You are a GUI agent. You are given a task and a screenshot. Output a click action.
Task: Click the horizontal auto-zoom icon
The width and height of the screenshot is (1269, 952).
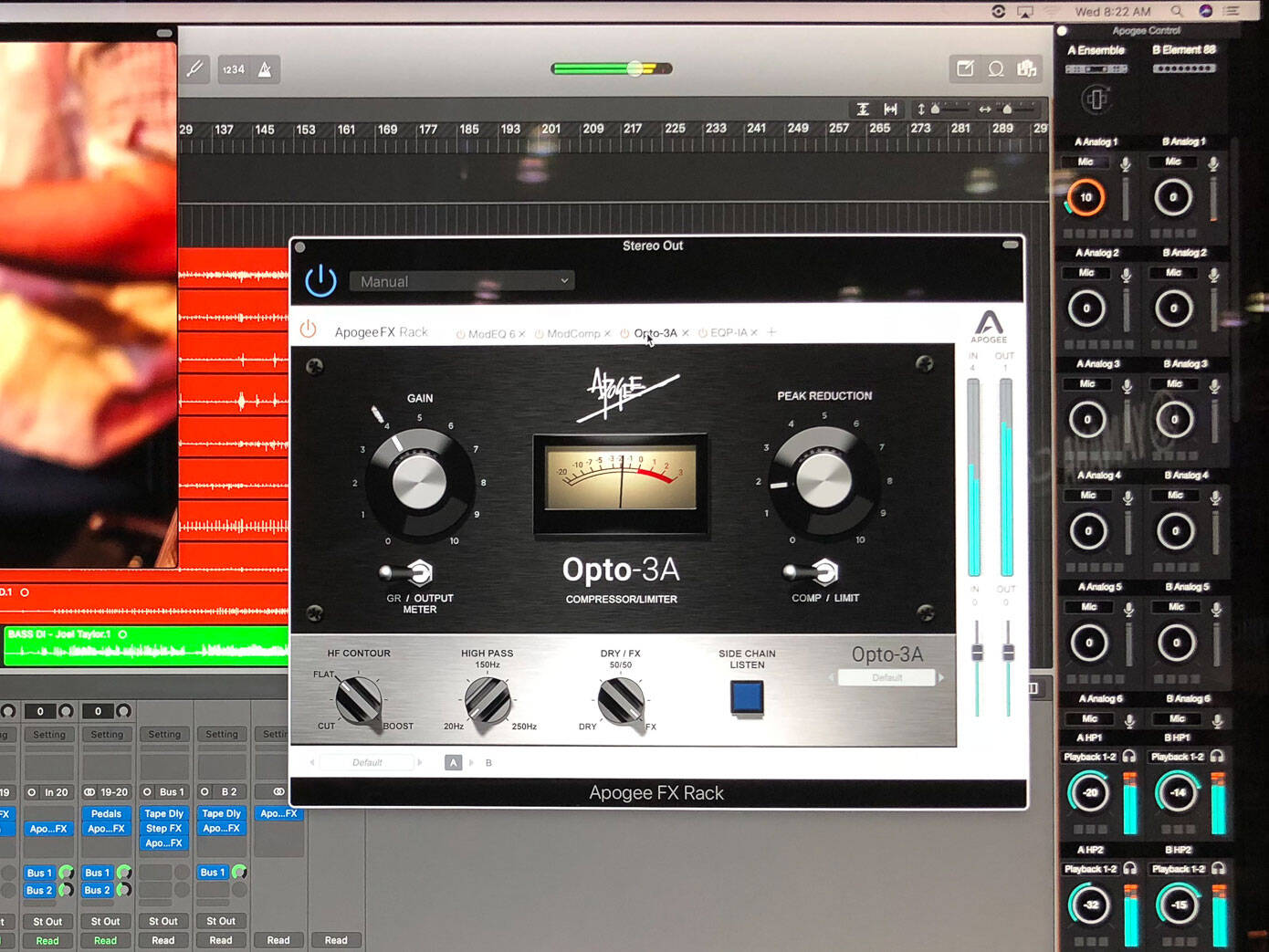891,109
